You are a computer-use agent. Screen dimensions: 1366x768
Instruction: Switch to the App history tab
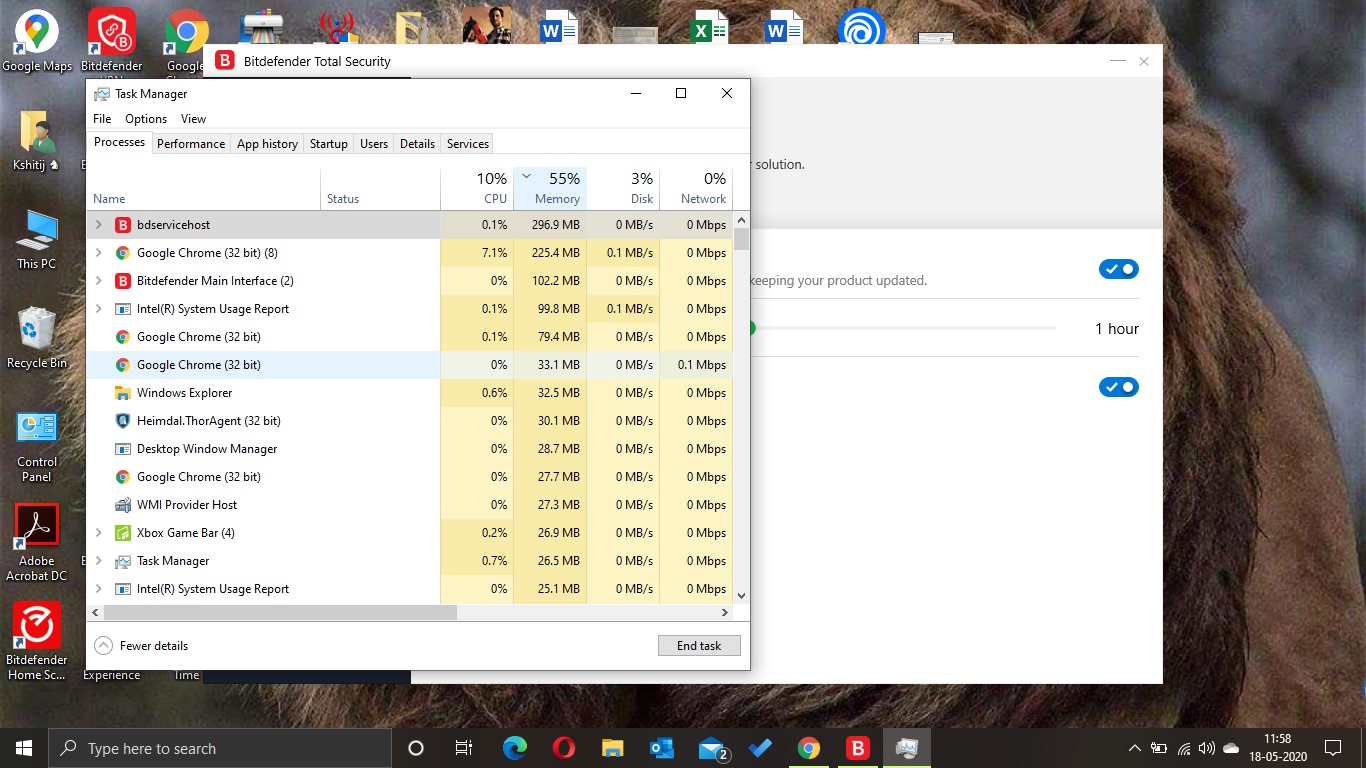pyautogui.click(x=267, y=144)
